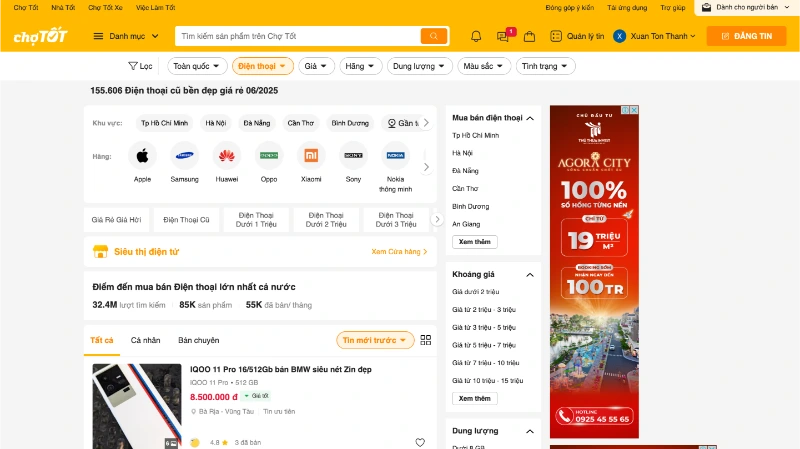Click the Lọc filter funnel icon
The image size is (800, 449).
pos(133,66)
